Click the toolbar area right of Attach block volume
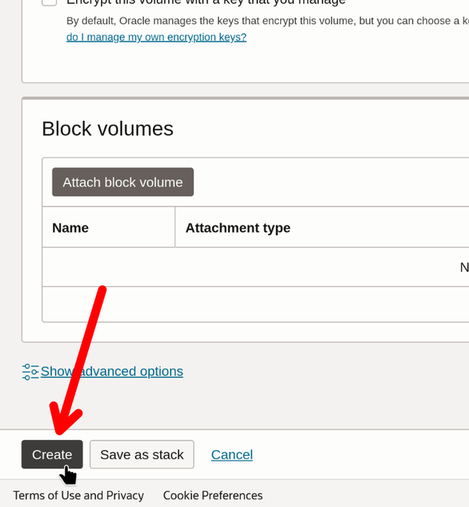 (331, 182)
